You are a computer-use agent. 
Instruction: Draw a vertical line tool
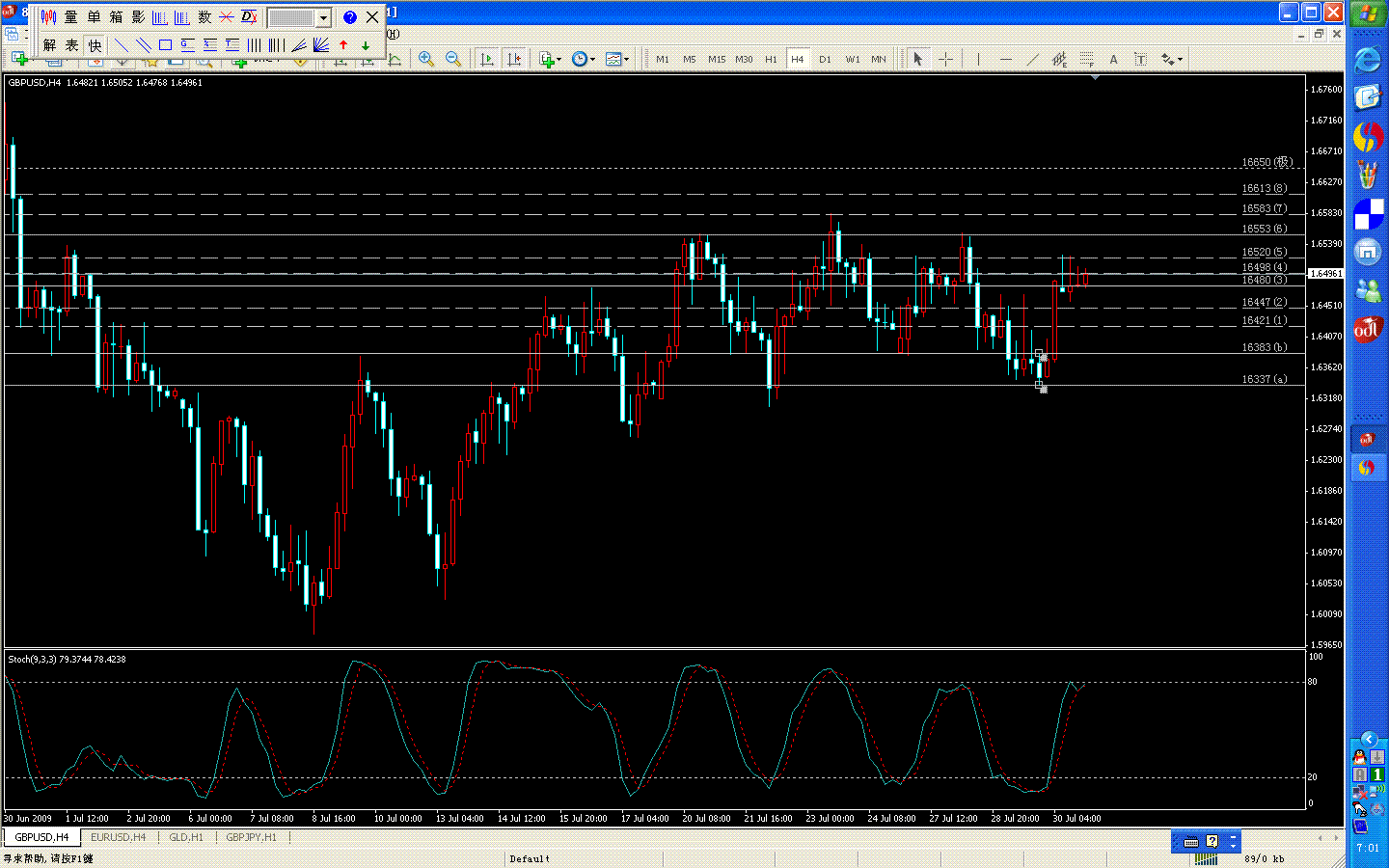978,59
